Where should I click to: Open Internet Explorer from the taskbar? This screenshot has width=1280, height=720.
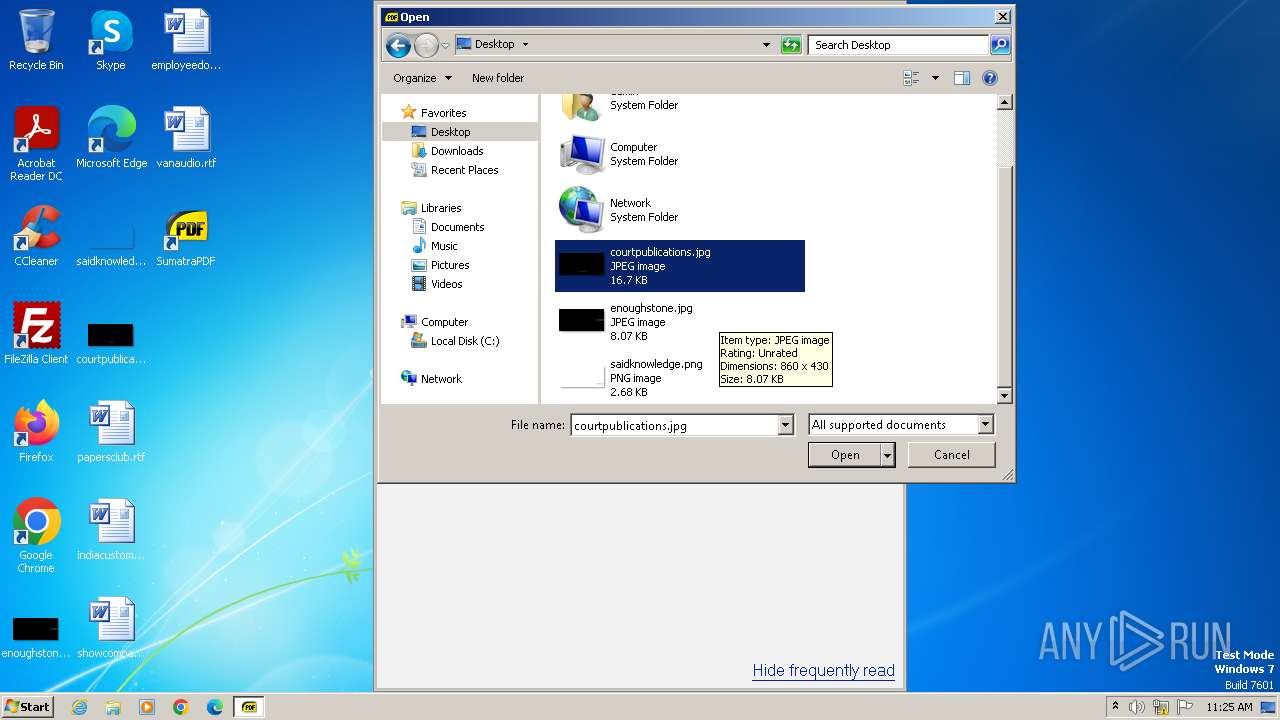click(79, 707)
